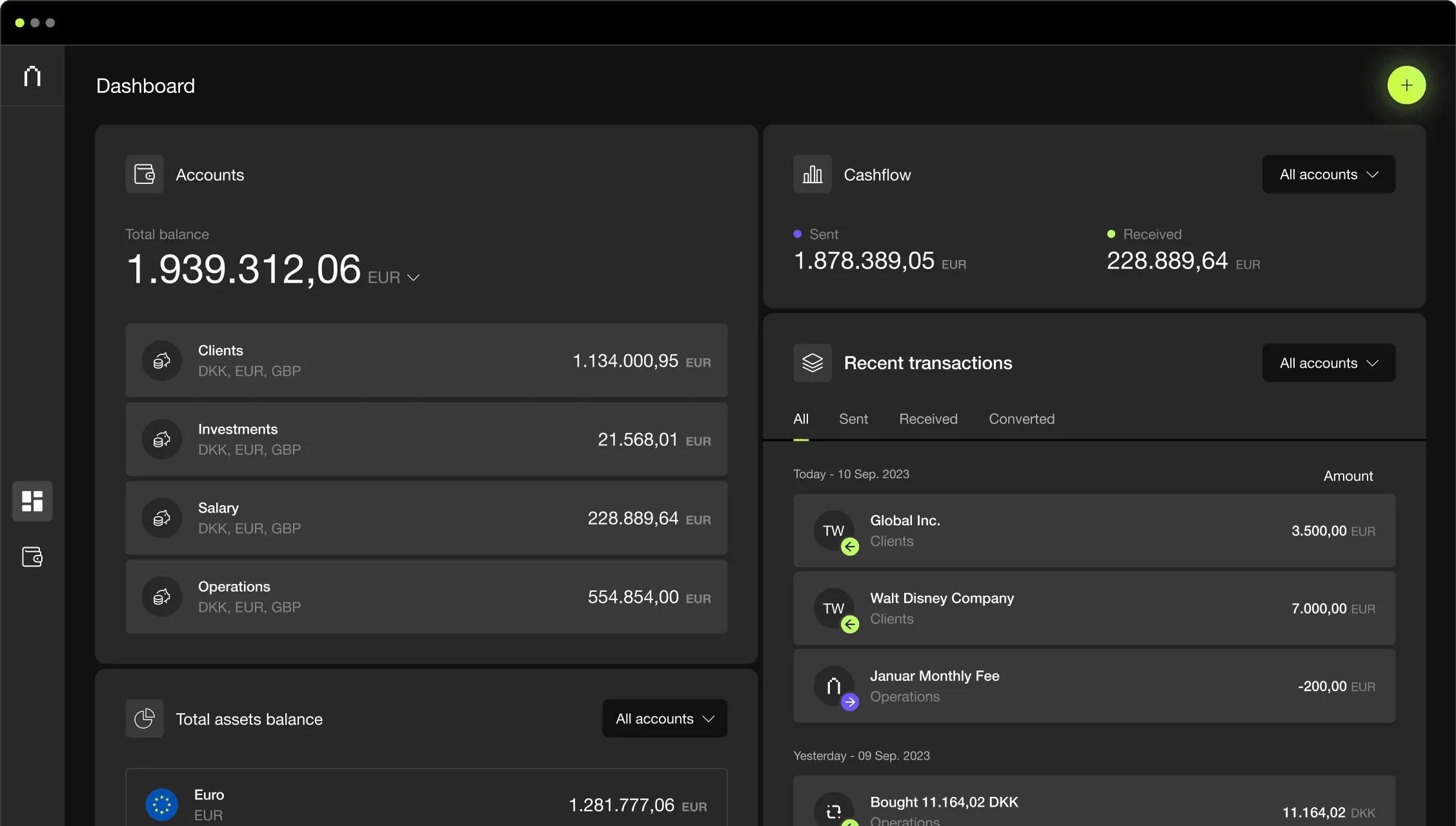This screenshot has width=1456, height=826.
Task: Open the Walt Disney Company transaction
Action: 1094,608
